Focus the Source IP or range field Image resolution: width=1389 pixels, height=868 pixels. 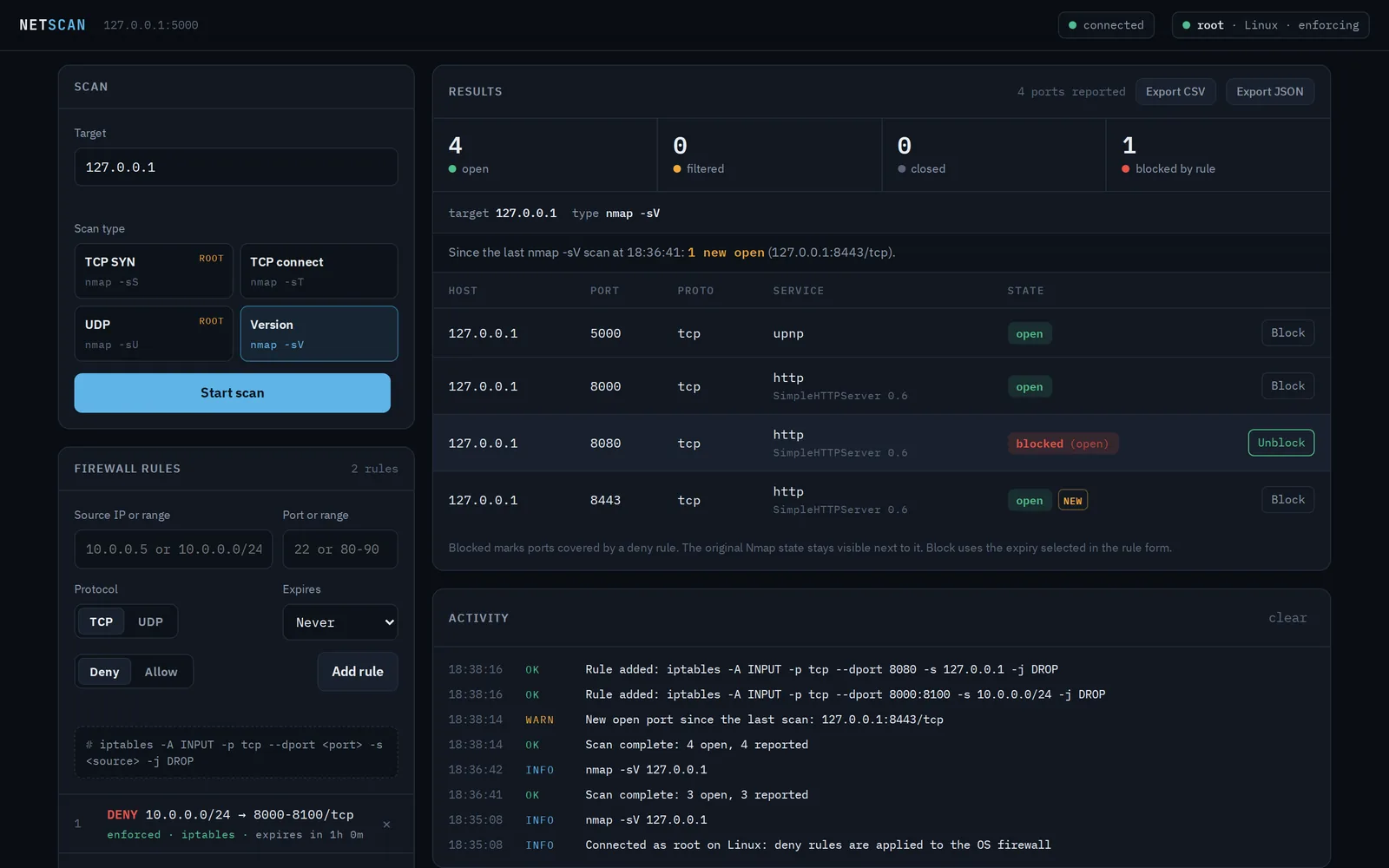click(174, 549)
